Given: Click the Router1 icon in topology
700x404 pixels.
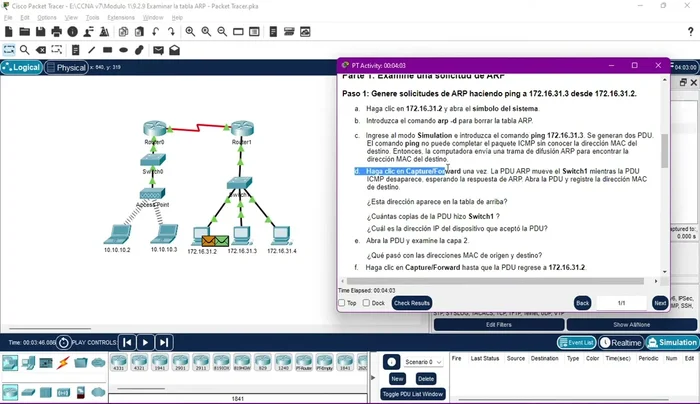Looking at the screenshot, I should click(241, 128).
